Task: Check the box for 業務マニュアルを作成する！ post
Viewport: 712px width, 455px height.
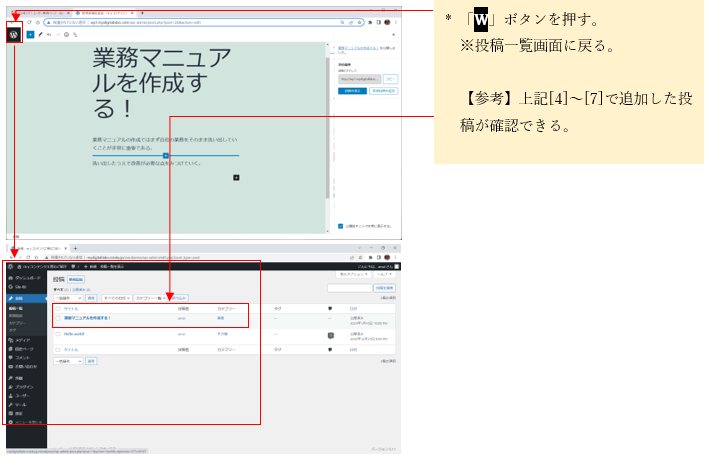Action: (x=57, y=318)
